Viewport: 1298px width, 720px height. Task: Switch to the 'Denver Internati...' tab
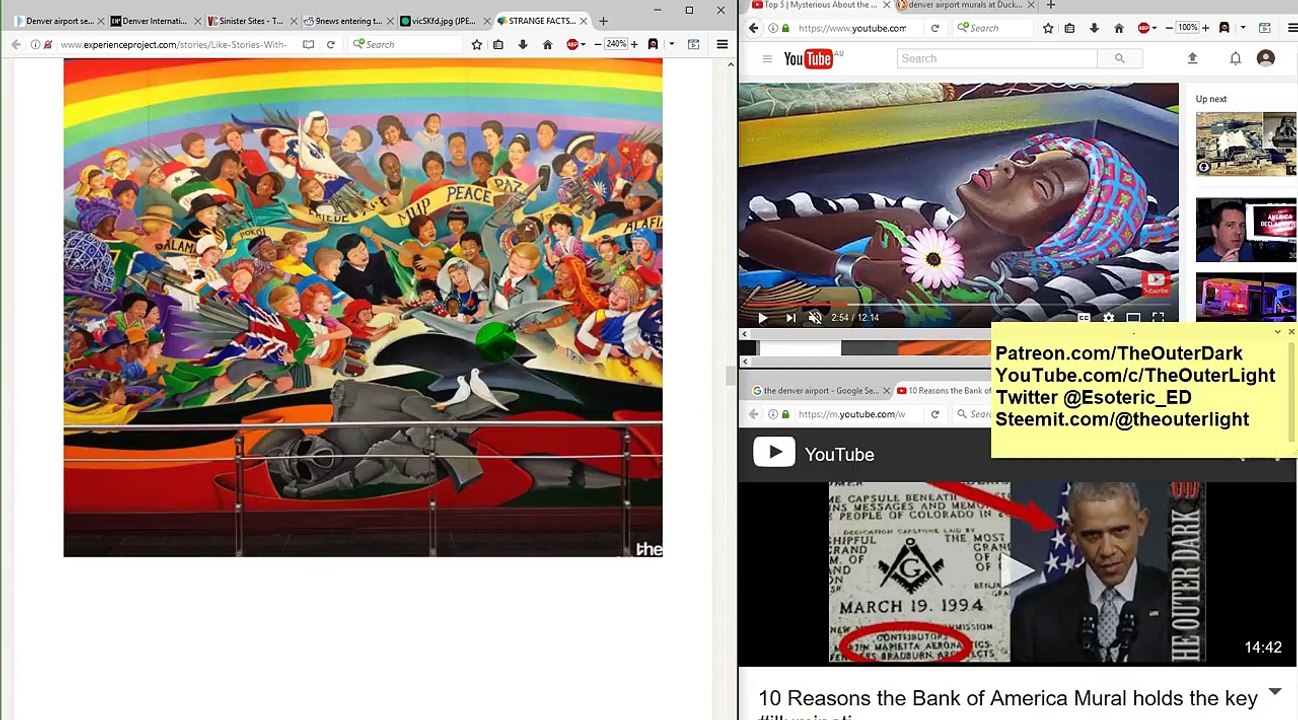click(x=155, y=21)
